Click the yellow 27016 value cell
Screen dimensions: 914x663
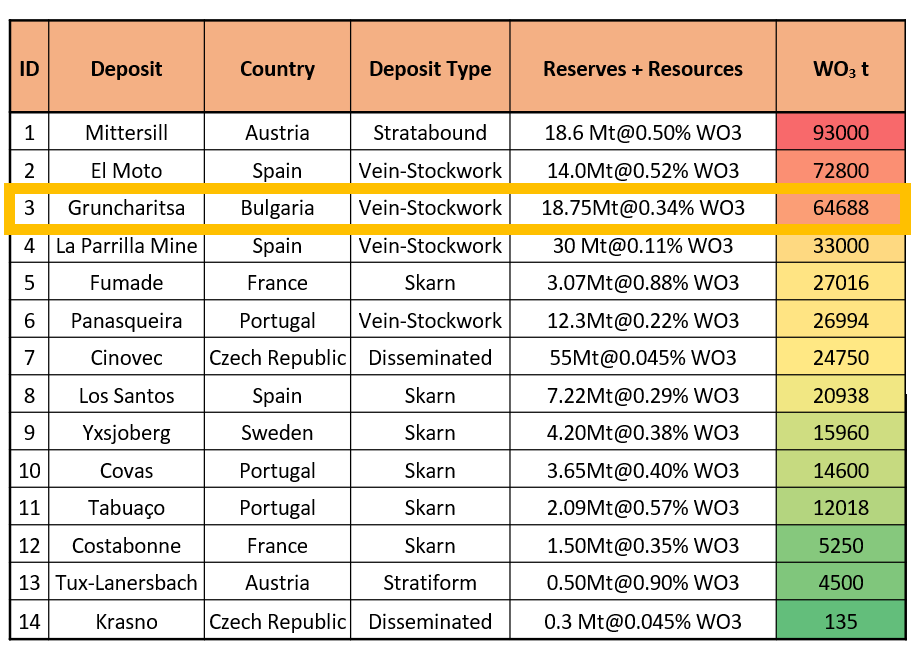pyautogui.click(x=840, y=283)
